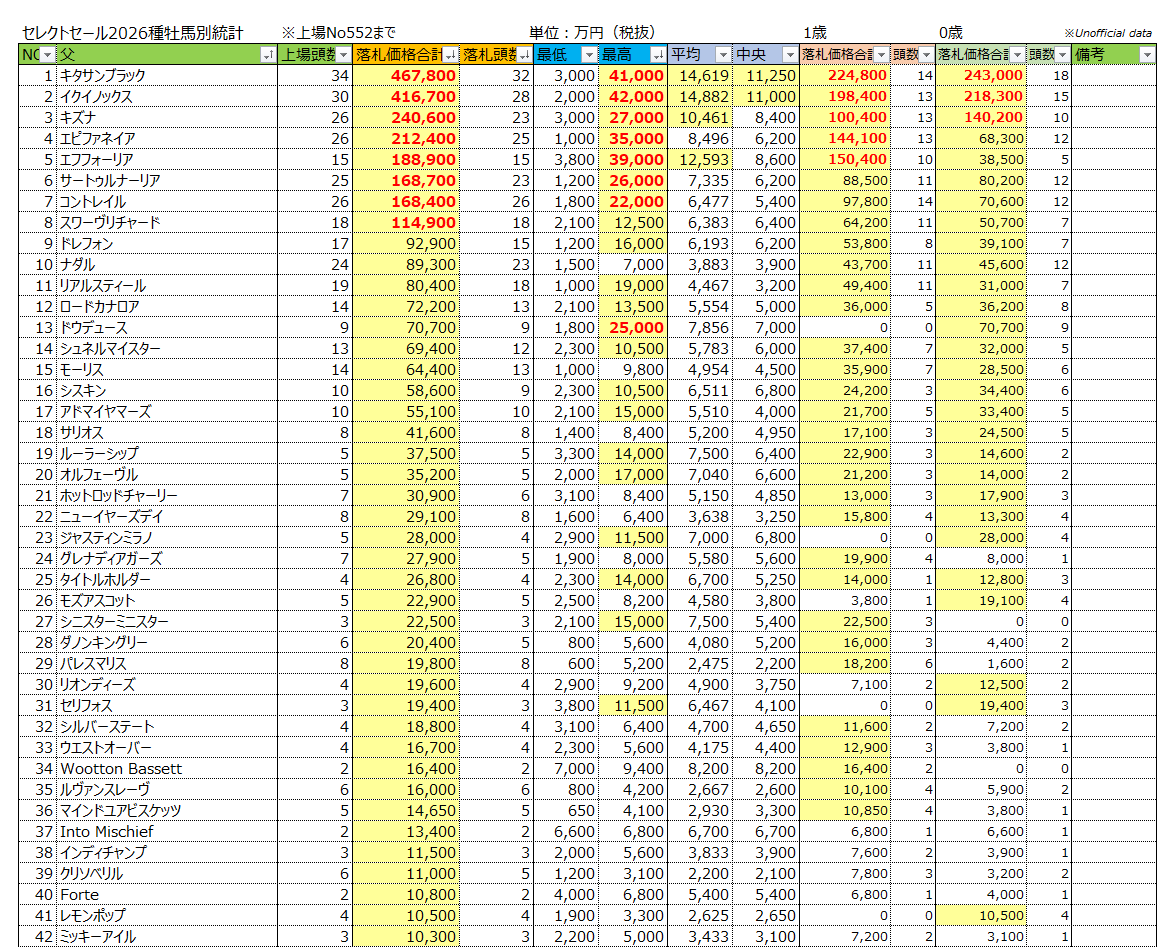Open the 最低 column filter dropdown
Image resolution: width=1175 pixels, height=947 pixels.
click(x=588, y=55)
